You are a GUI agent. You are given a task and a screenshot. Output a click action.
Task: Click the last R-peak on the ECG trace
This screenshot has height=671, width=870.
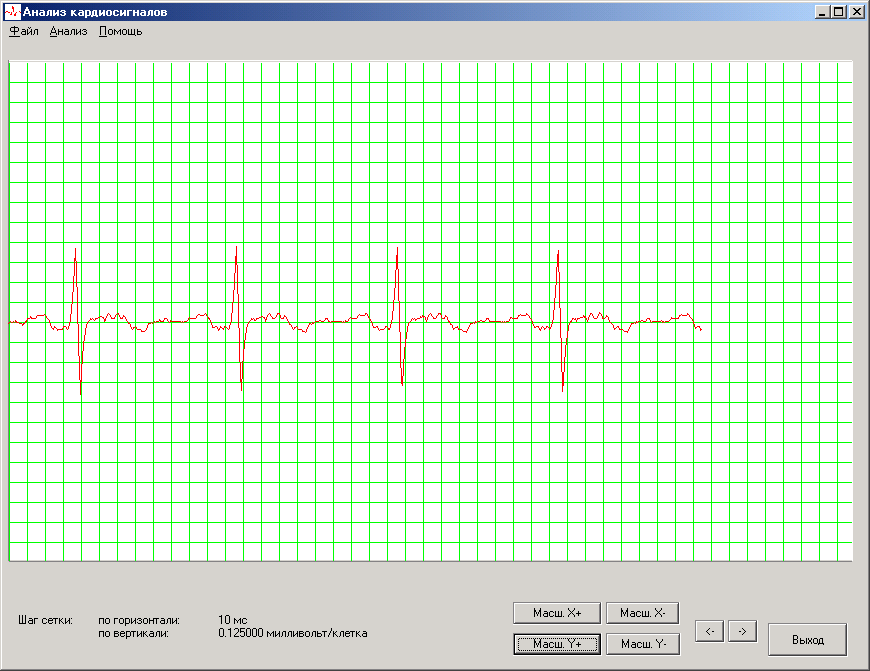[x=558, y=253]
